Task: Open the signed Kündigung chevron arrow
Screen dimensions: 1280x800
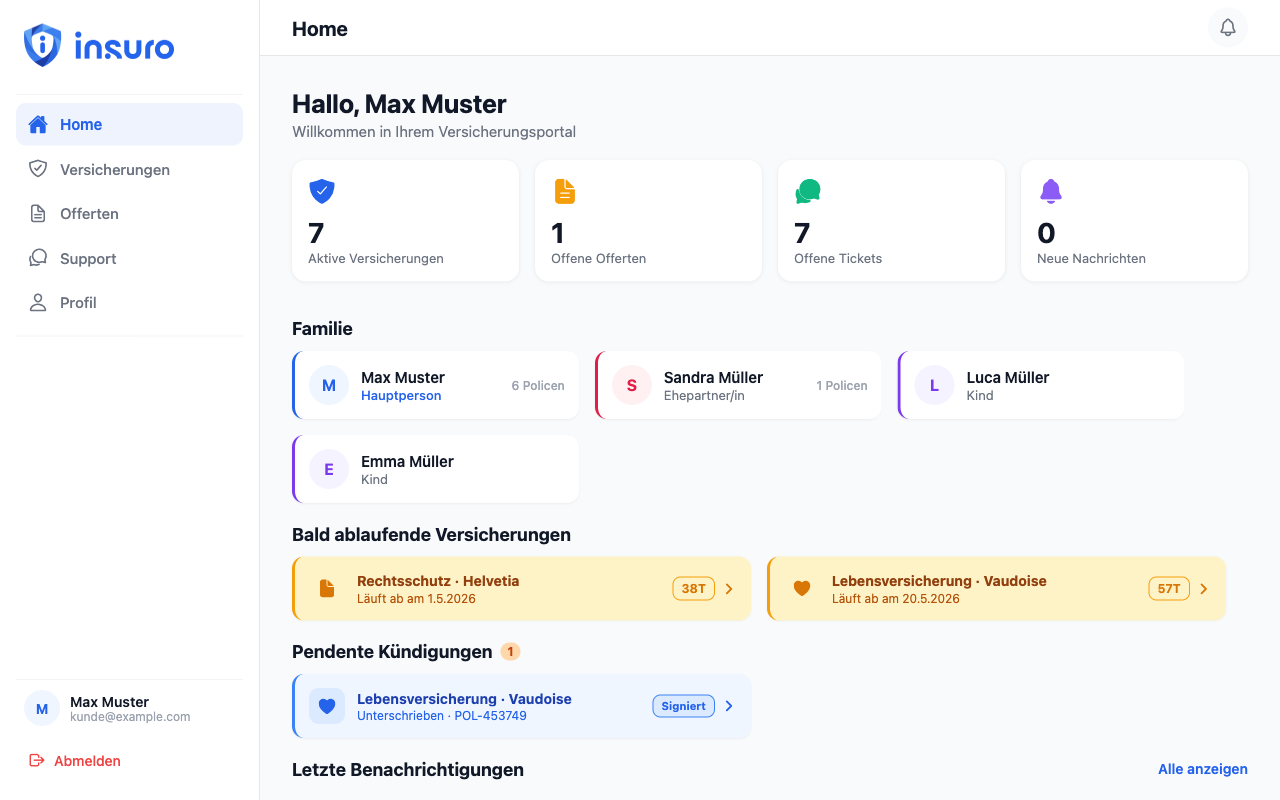Action: (x=729, y=706)
